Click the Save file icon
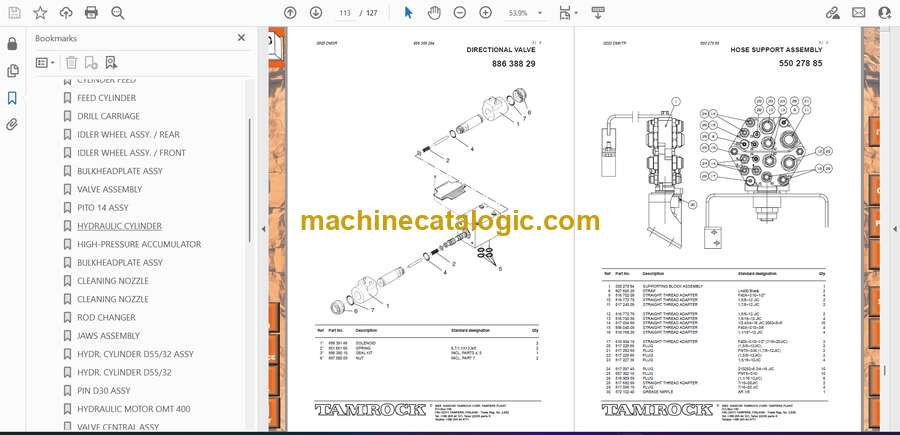This screenshot has width=900, height=435. pyautogui.click(x=14, y=13)
